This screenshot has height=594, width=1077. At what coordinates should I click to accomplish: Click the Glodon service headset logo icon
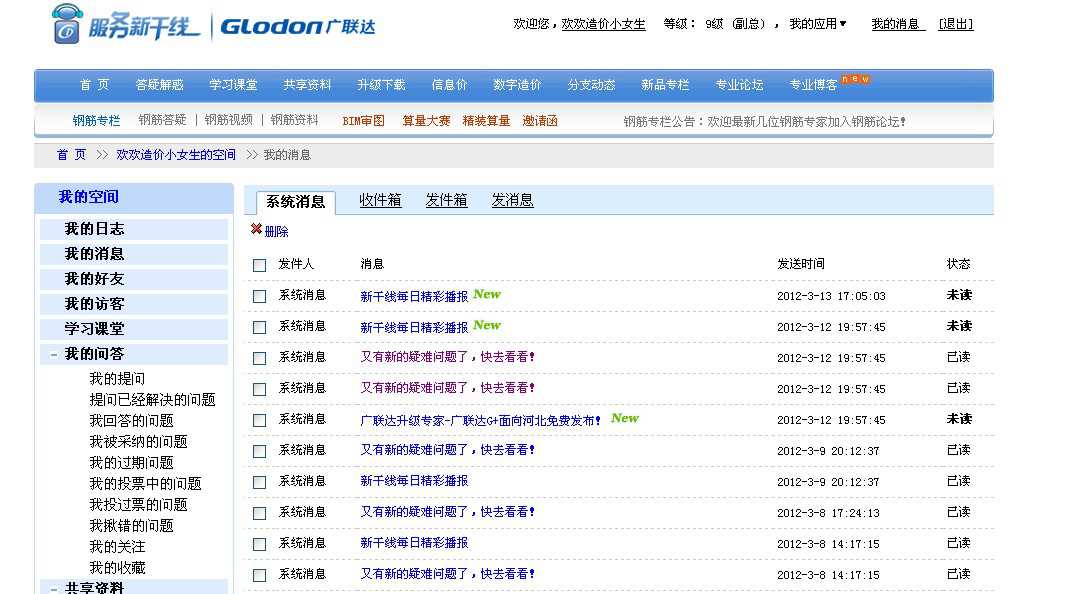[67, 23]
